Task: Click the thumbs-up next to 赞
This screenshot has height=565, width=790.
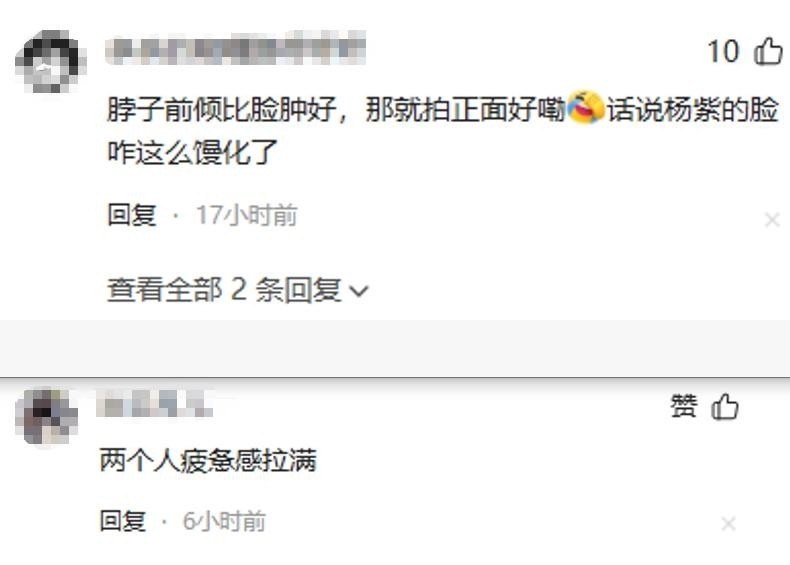Action: 725,407
